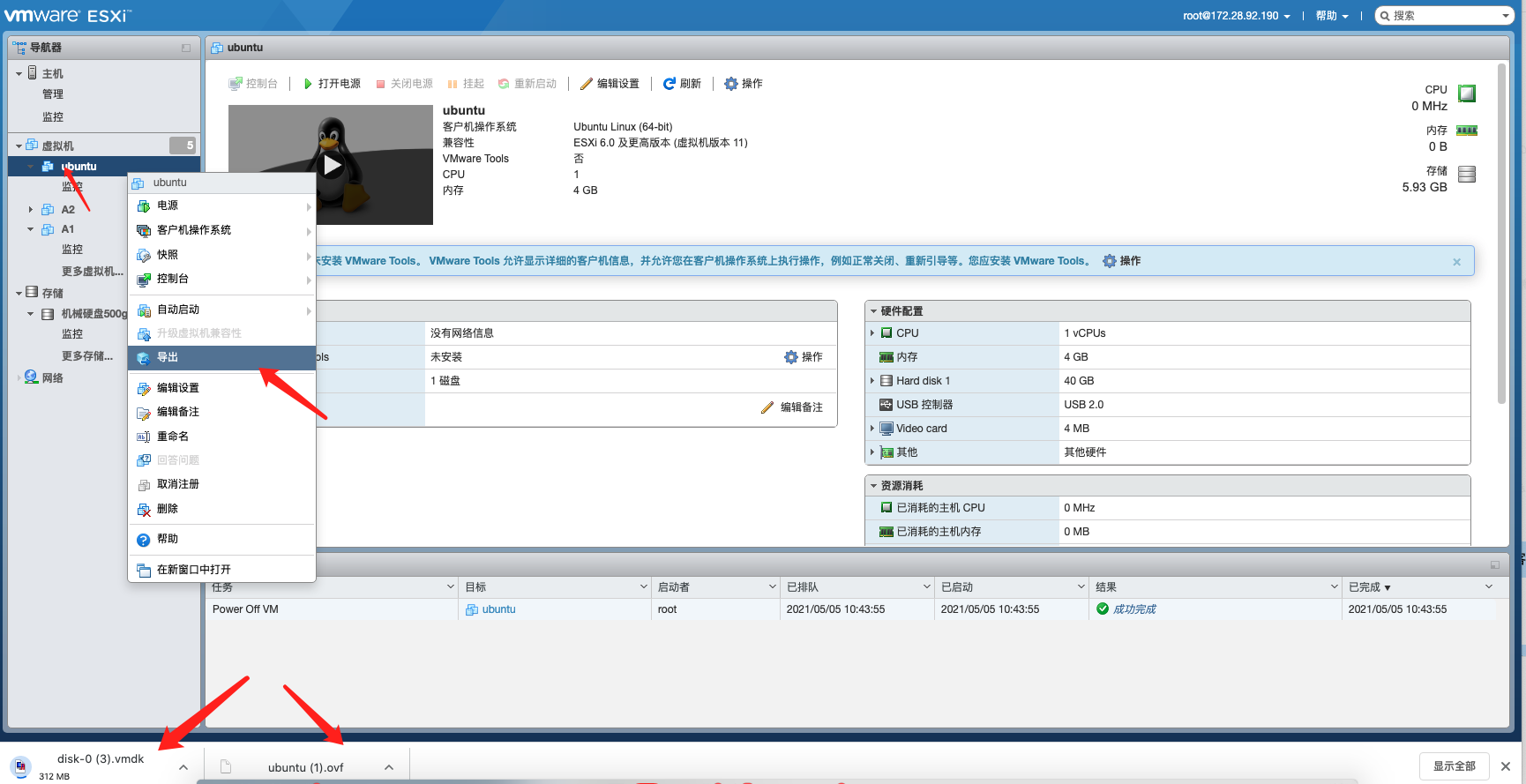Expand the Networking tree node
The width and height of the screenshot is (1526, 784).
(19, 377)
